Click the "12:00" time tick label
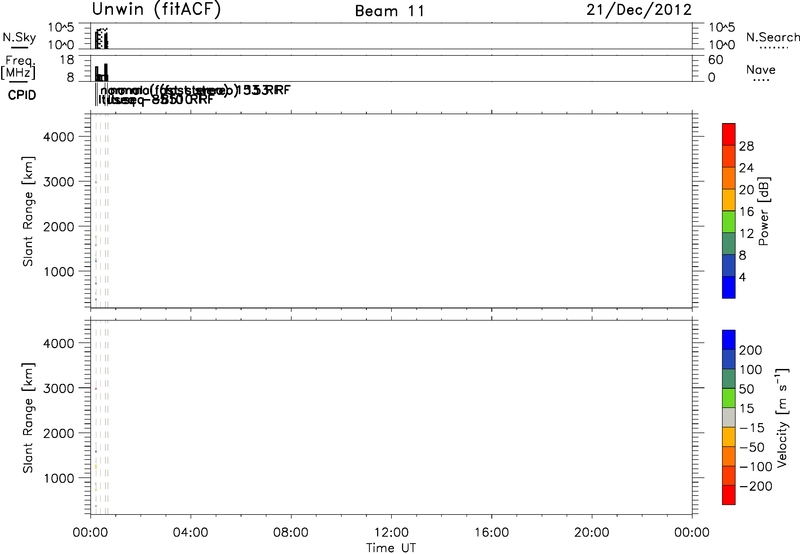800x554 pixels. 391,533
